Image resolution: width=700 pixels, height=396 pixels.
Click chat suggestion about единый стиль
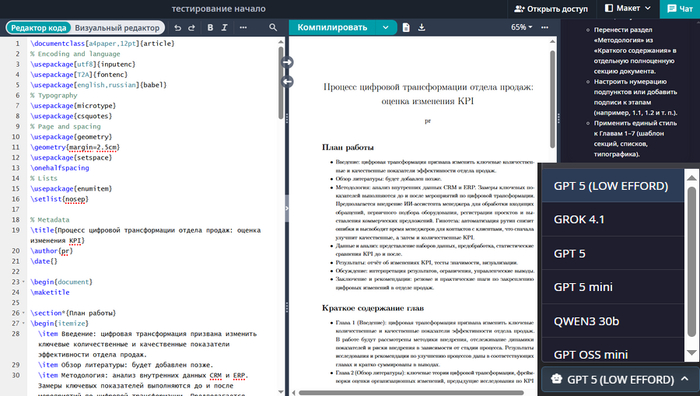(635, 138)
